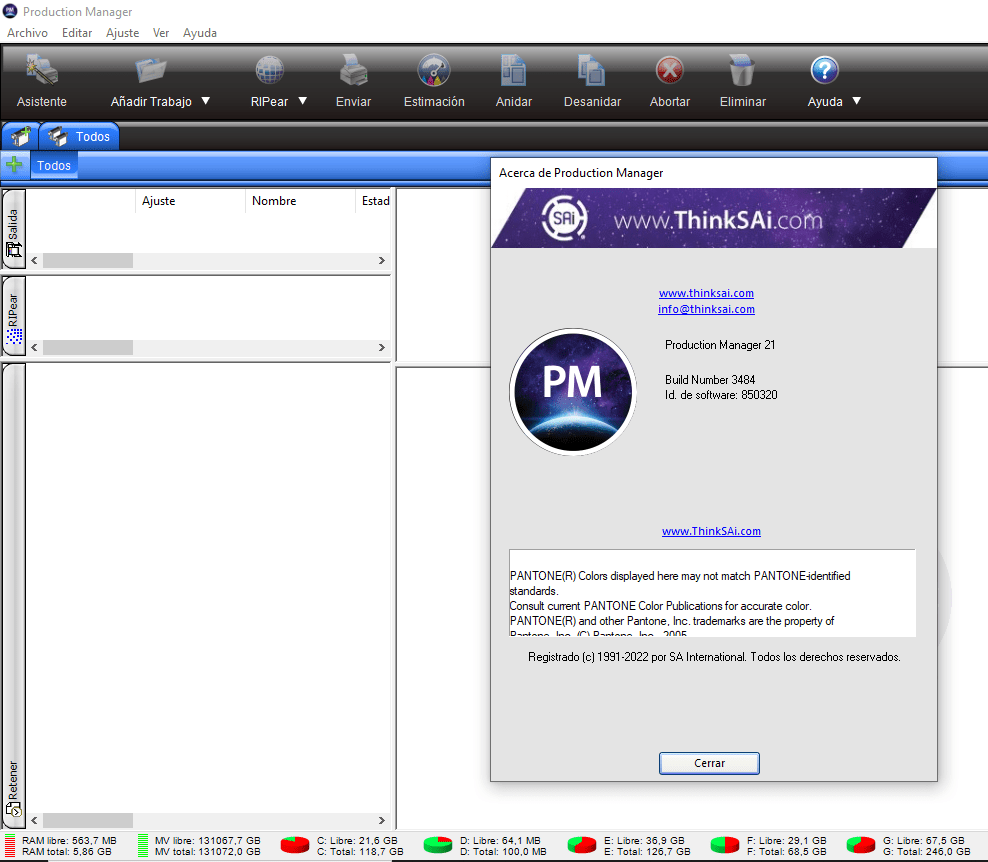The image size is (988, 862).
Task: Click the 'RAM libre: 563,7 MB' status text
Action: pos(69,841)
